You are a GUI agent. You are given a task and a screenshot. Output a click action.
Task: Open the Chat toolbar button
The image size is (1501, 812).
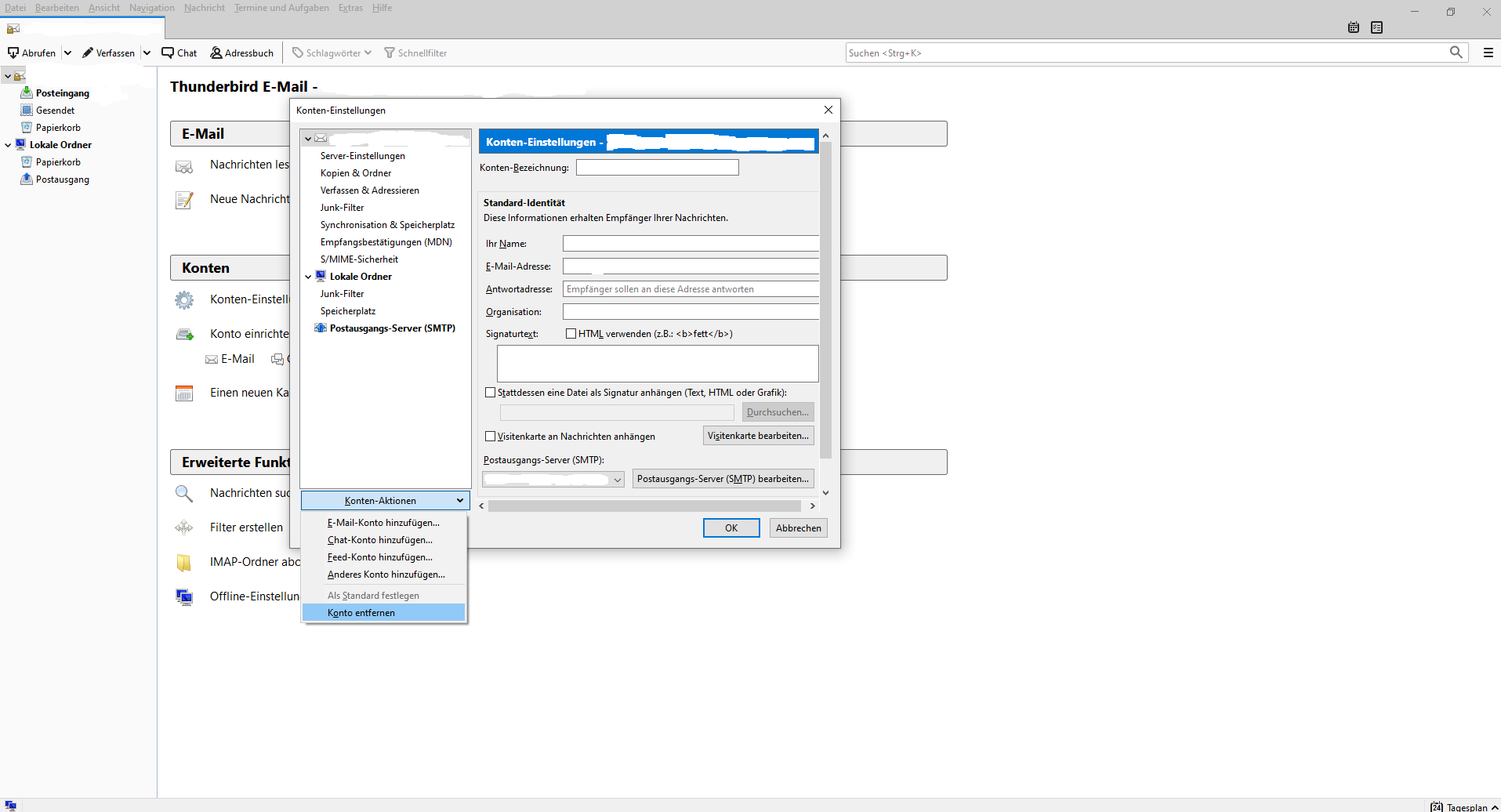pos(179,53)
